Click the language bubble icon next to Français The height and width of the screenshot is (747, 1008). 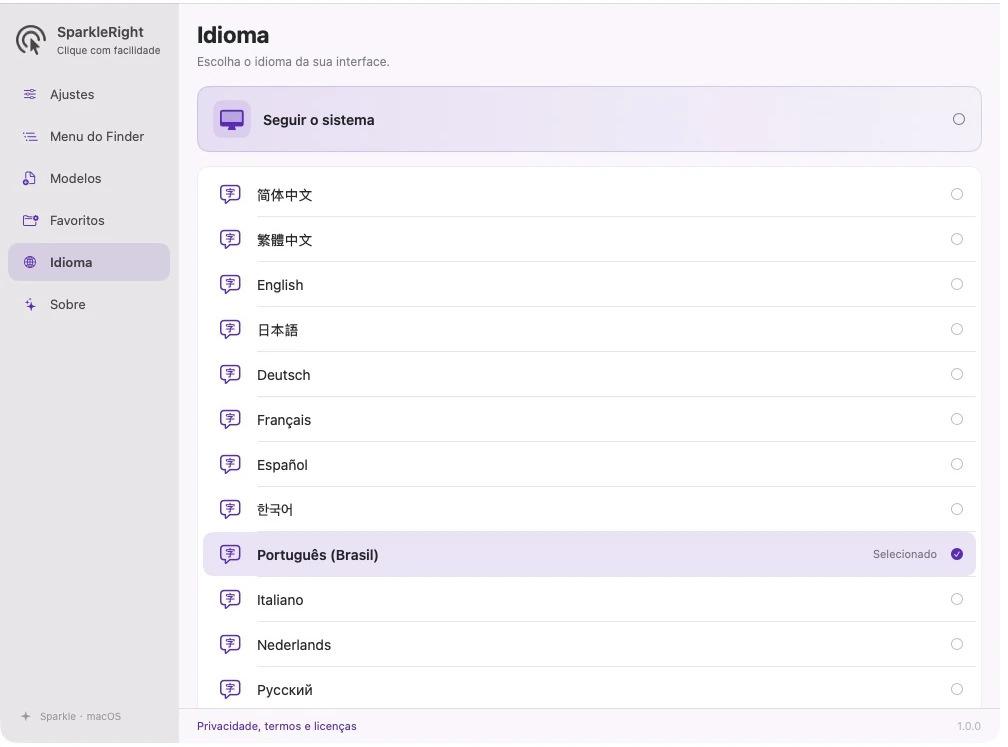230,419
